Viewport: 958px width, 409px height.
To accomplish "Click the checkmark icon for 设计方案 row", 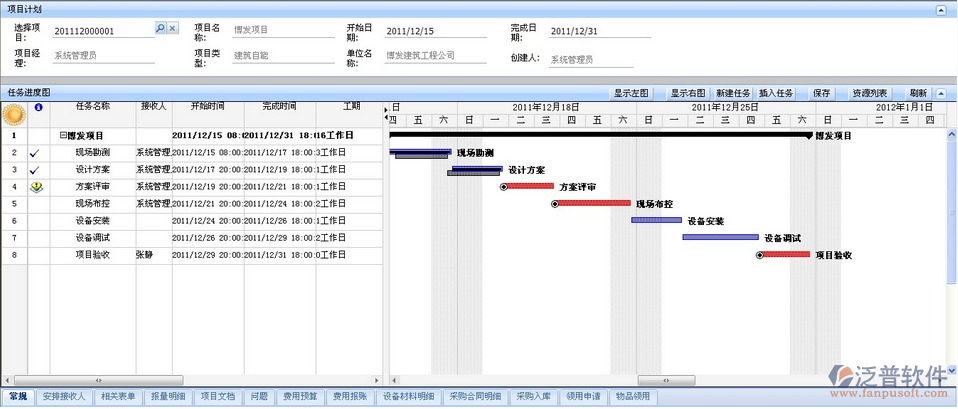I will (36, 170).
